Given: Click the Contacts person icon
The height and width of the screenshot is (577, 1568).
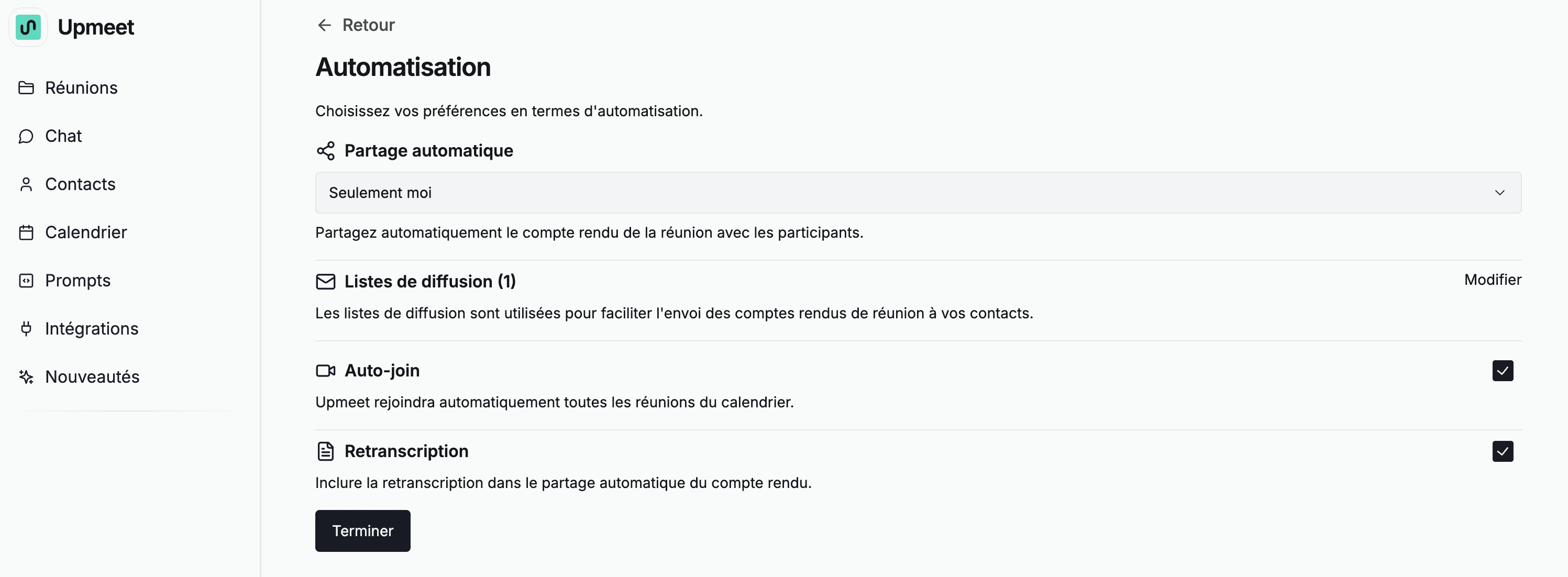Looking at the screenshot, I should click(26, 184).
